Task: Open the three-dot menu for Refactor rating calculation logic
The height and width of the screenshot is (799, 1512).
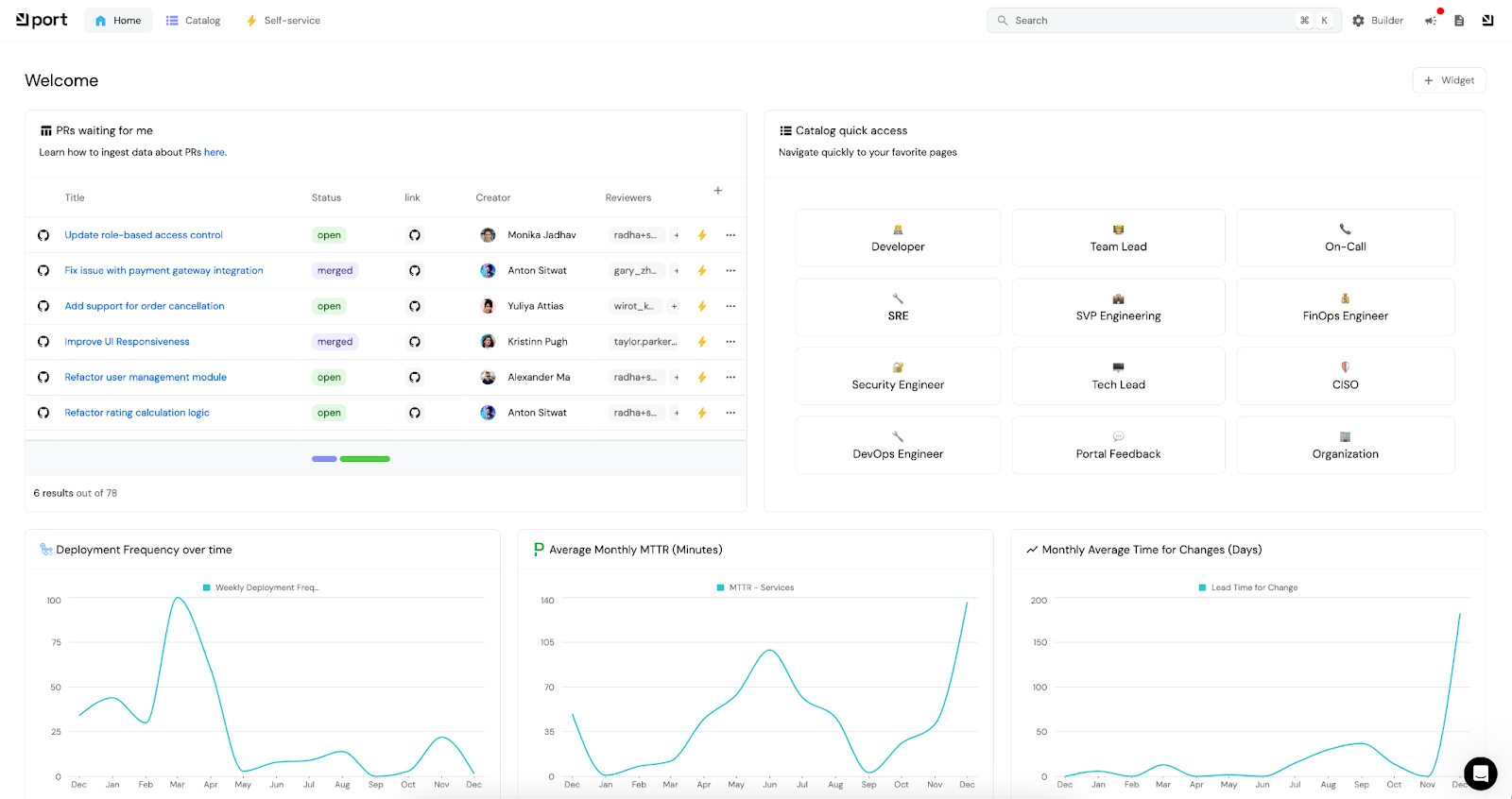Action: (730, 413)
